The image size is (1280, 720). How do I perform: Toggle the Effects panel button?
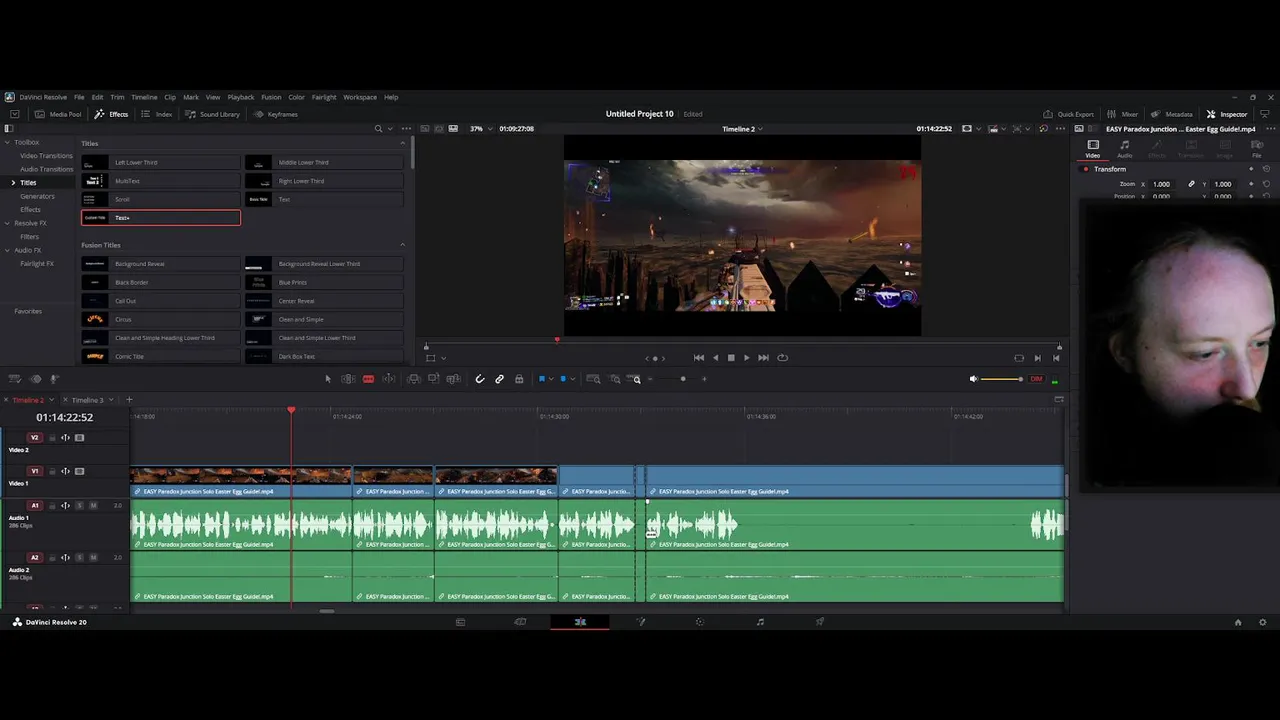(x=111, y=114)
